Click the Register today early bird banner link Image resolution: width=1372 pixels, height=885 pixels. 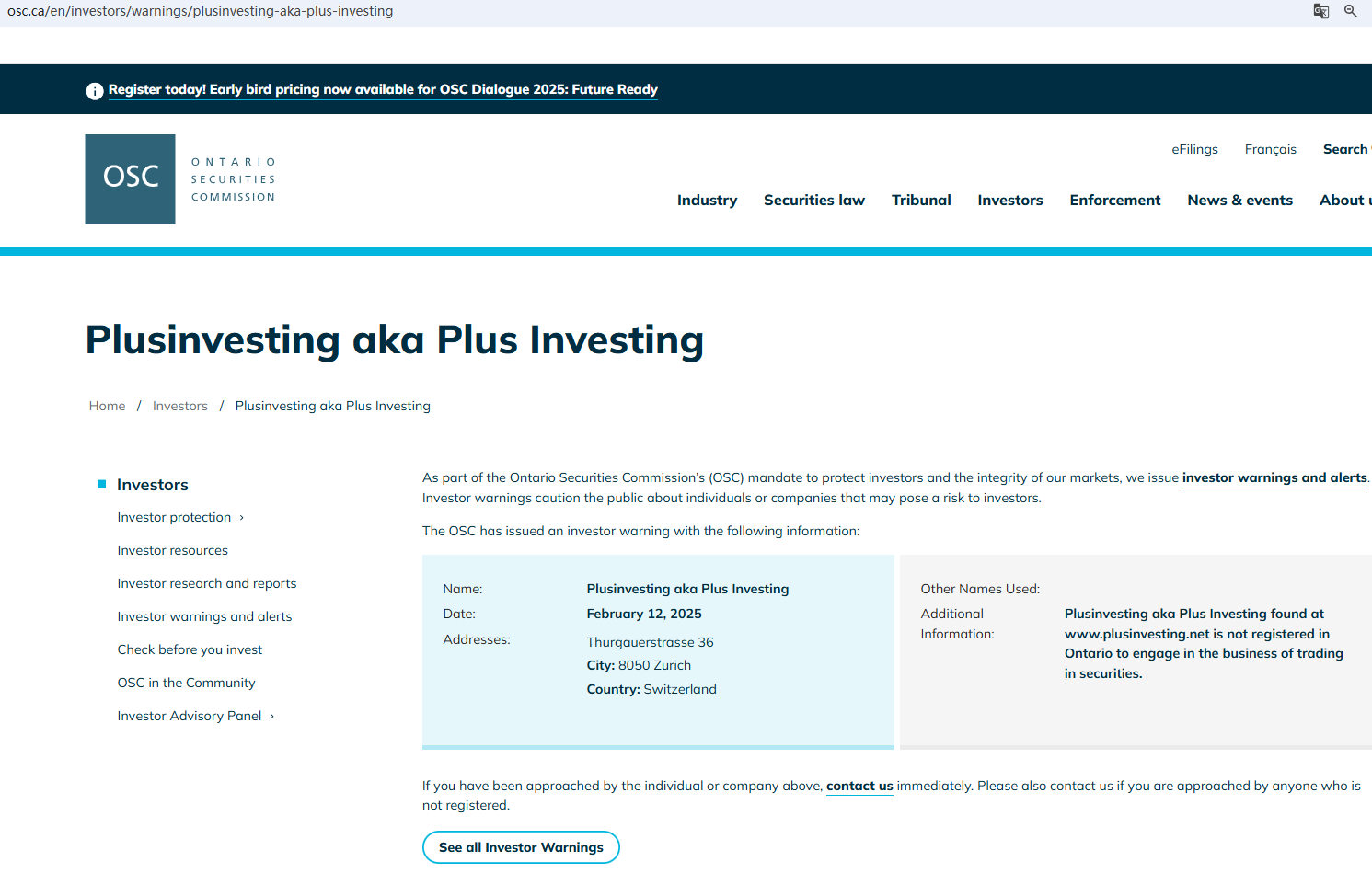(383, 89)
